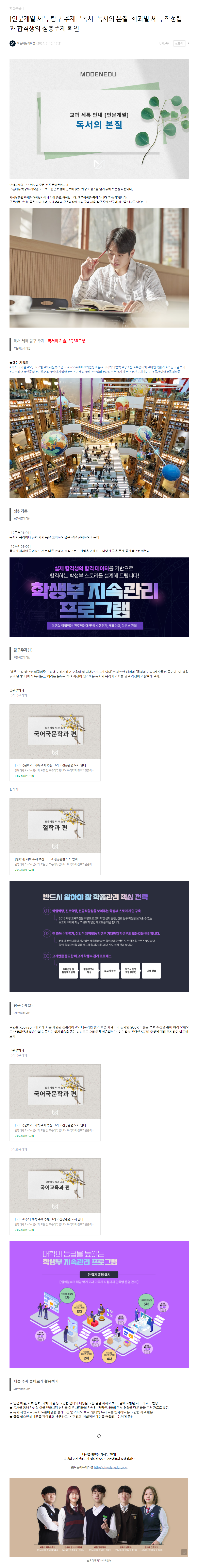Screen dimensions: 198x1568
Task: Open the man reading in library photo
Action: 99,268
